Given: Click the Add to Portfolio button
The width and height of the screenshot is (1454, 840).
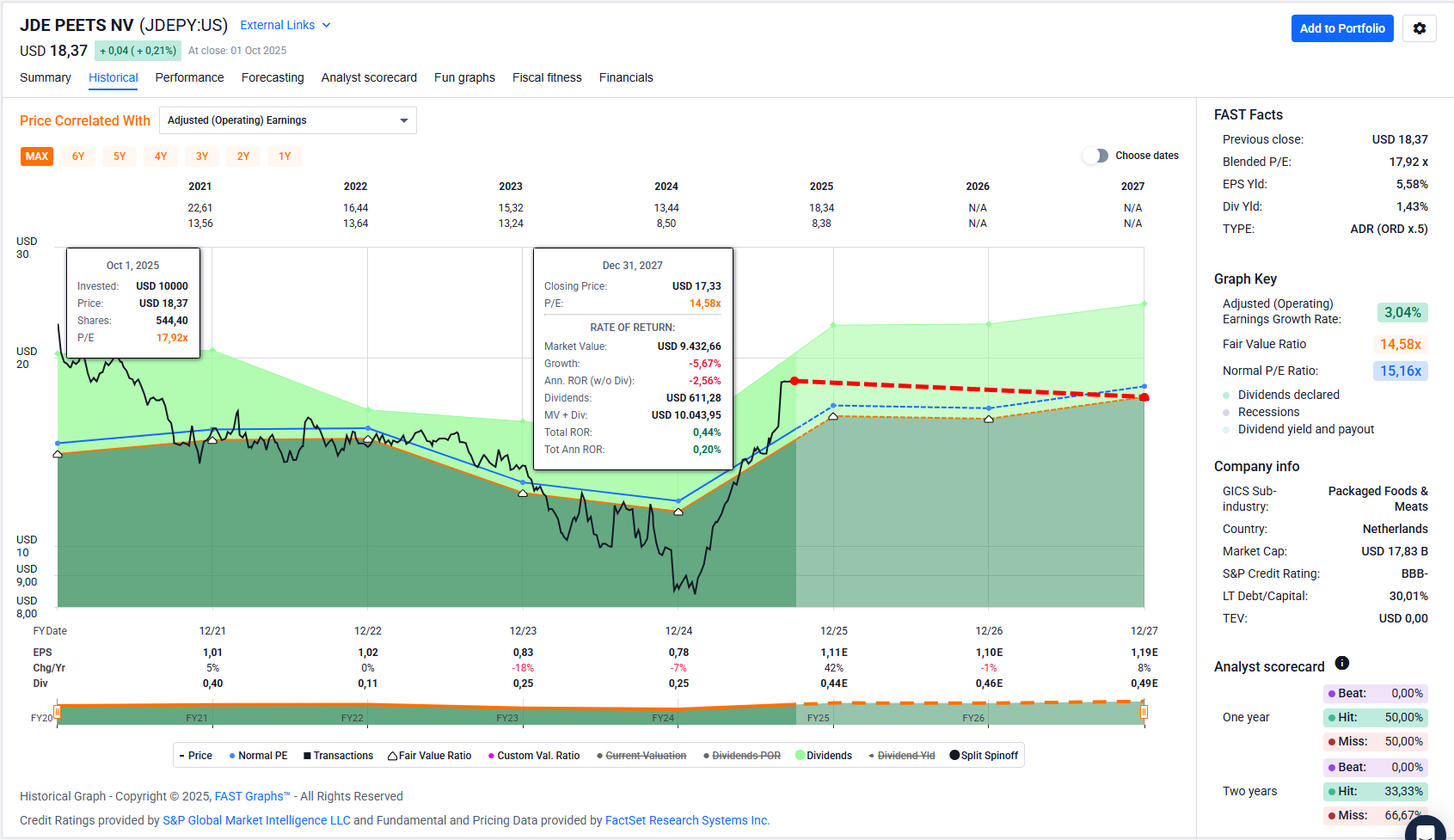Looking at the screenshot, I should pyautogui.click(x=1341, y=28).
